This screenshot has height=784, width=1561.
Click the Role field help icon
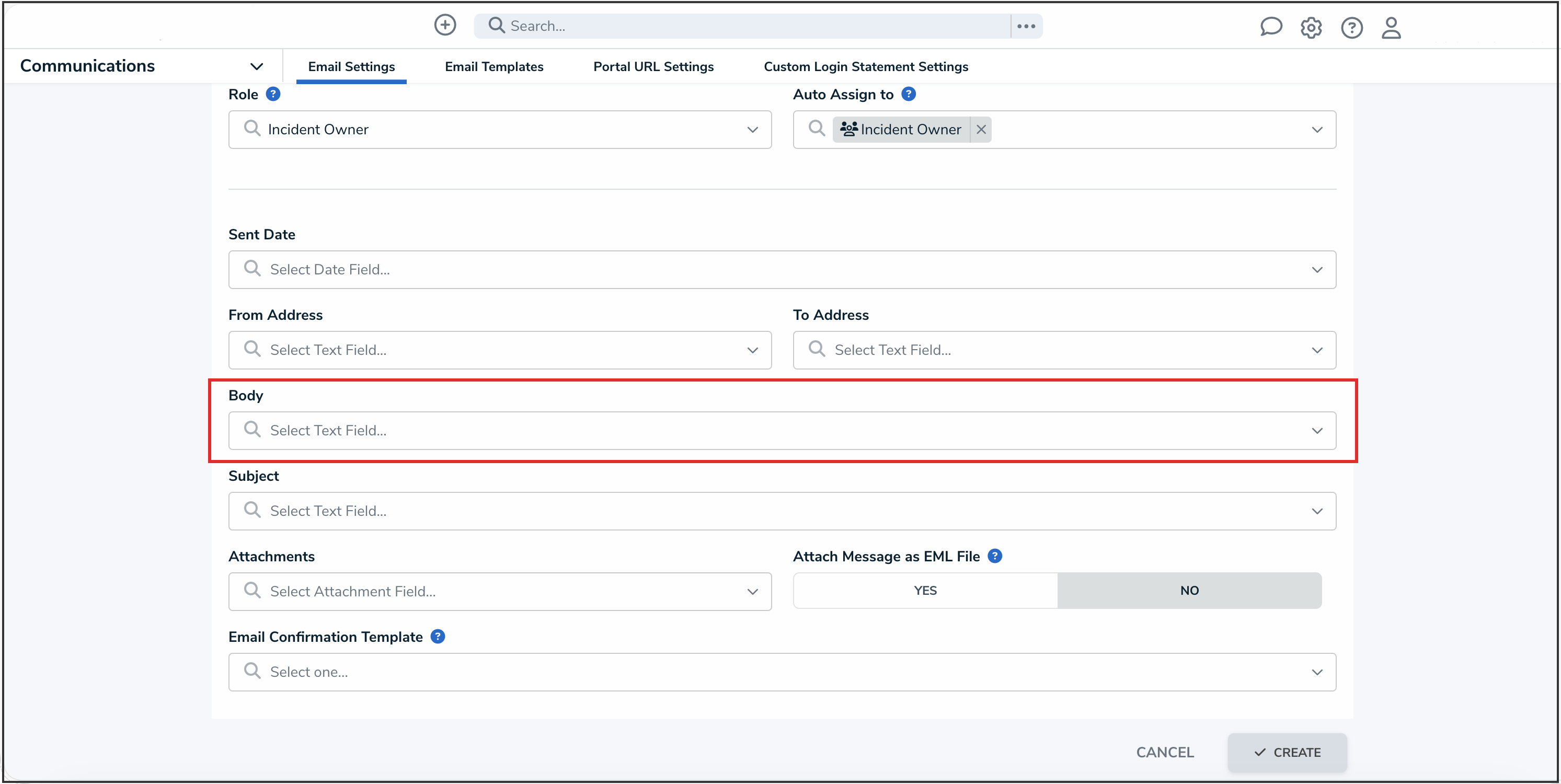tap(274, 94)
